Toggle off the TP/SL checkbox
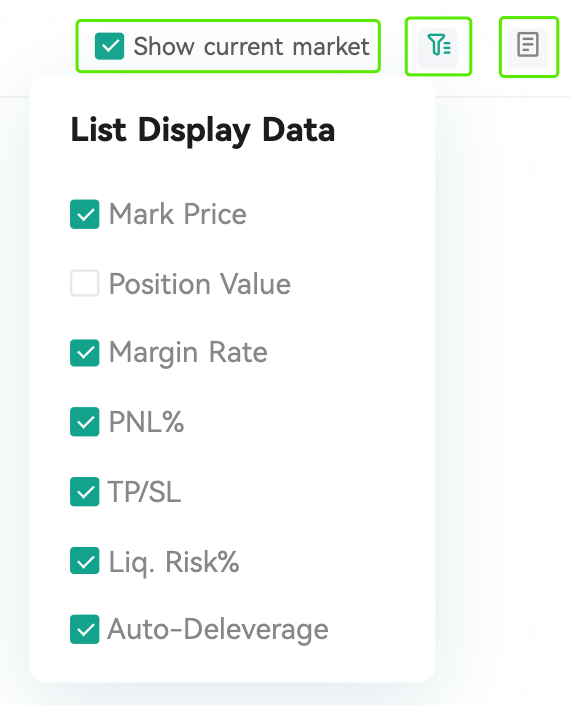570x705 pixels. [85, 491]
